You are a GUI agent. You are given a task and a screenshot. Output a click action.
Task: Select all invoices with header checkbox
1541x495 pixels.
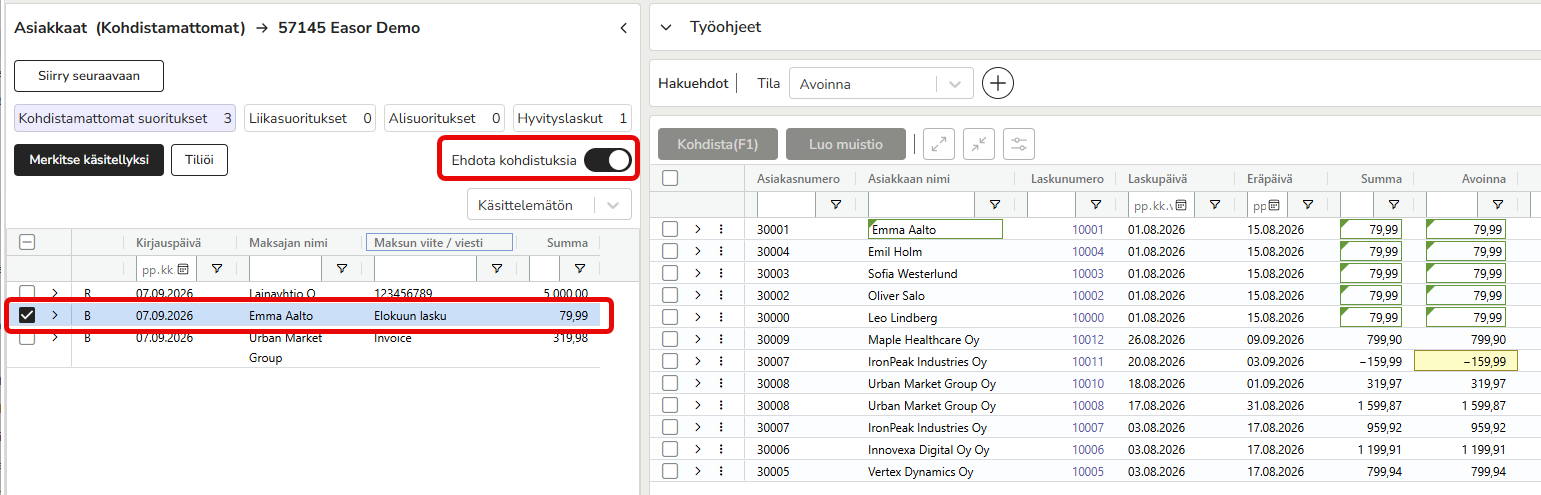[670, 178]
